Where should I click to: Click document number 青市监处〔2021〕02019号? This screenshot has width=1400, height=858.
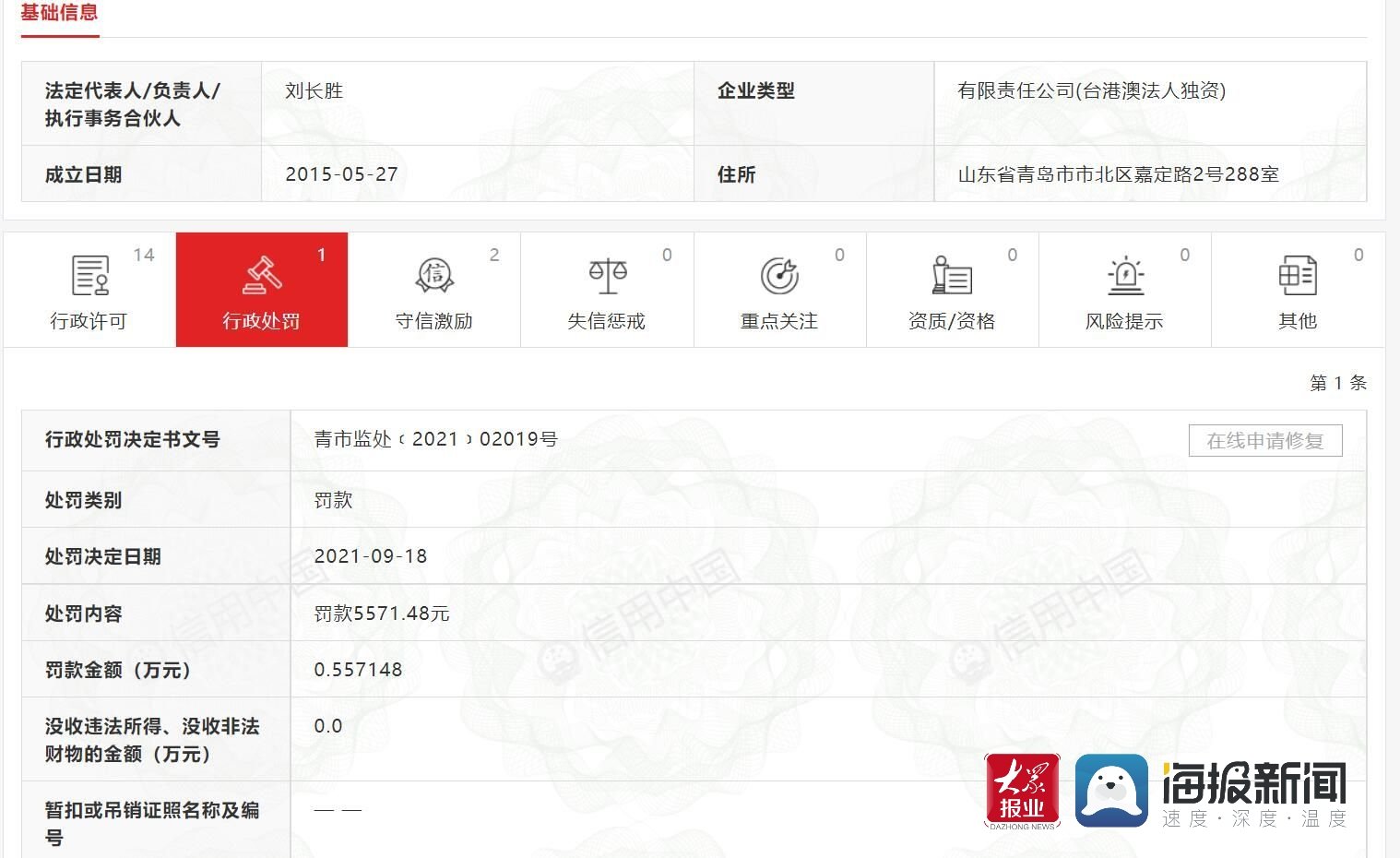coord(436,439)
